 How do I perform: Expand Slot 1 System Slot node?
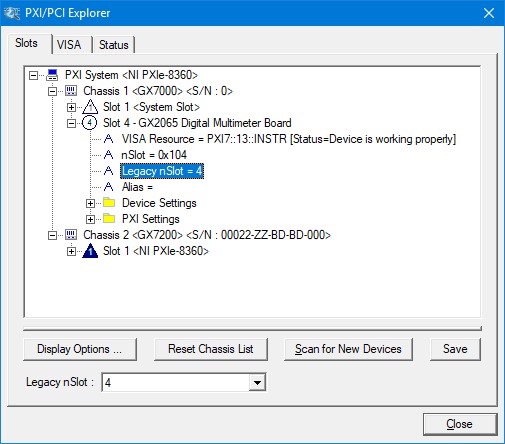[71, 107]
